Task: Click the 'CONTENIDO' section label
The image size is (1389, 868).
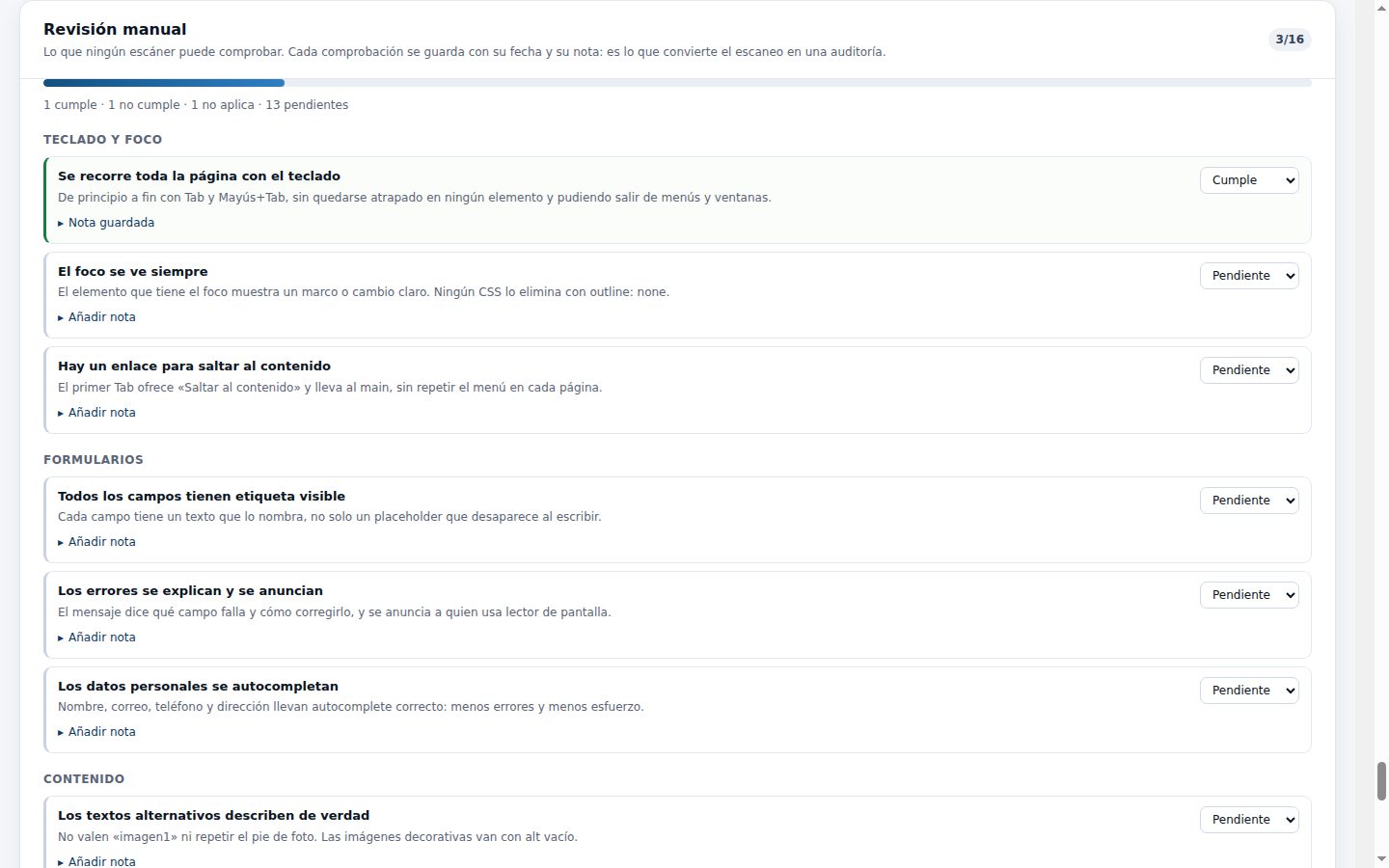Action: 84,779
